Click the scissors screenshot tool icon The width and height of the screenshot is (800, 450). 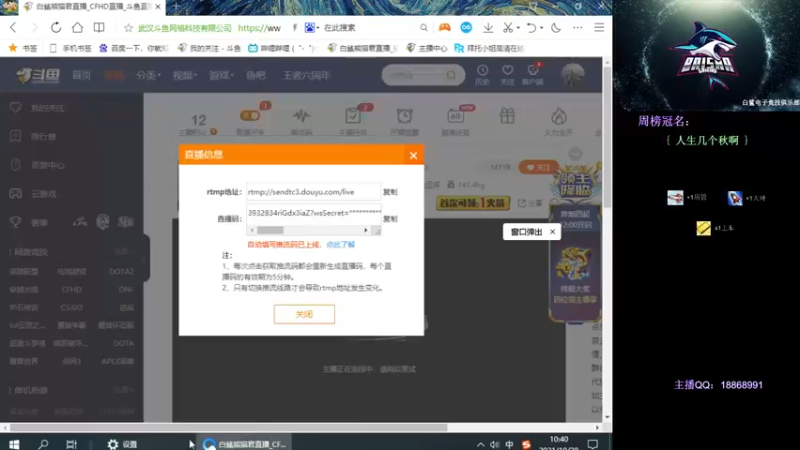pyautogui.click(x=508, y=28)
